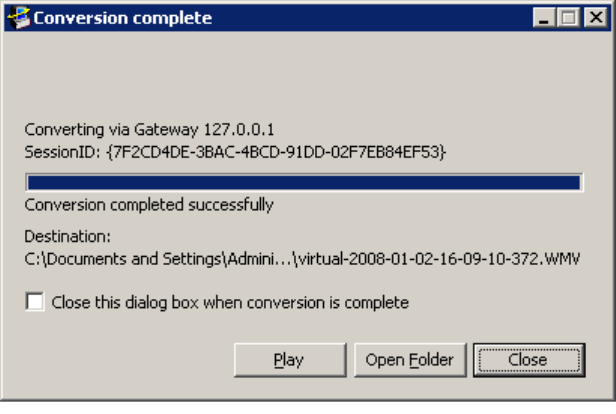Click the converter app icon in title bar
The height and width of the screenshot is (414, 616).
tap(18, 18)
